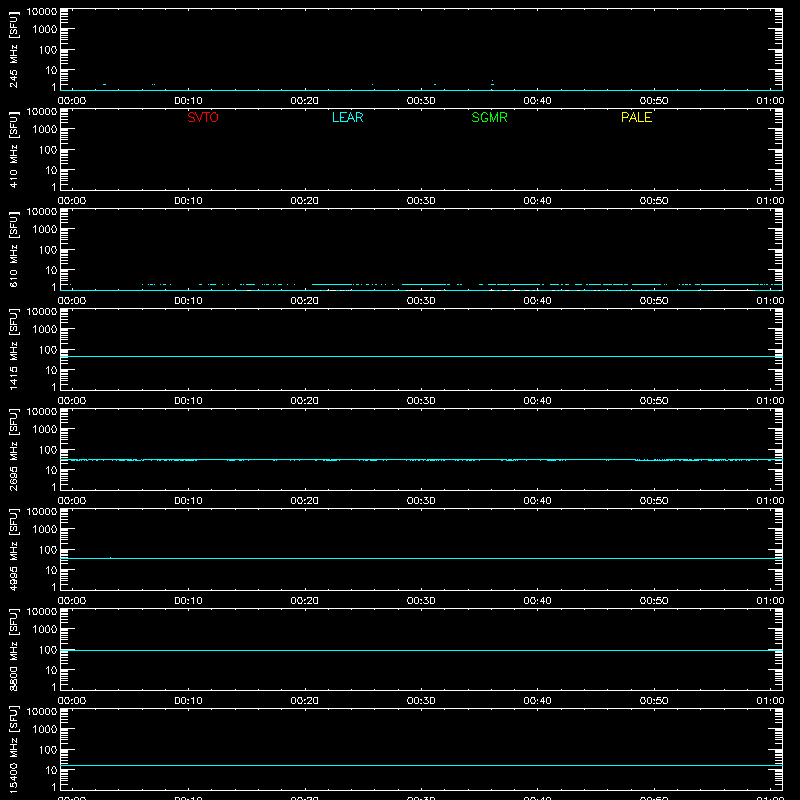This screenshot has height=800, width=800.
Task: Click 00:40 tick label under 610 MHz panel
Action: click(x=537, y=301)
